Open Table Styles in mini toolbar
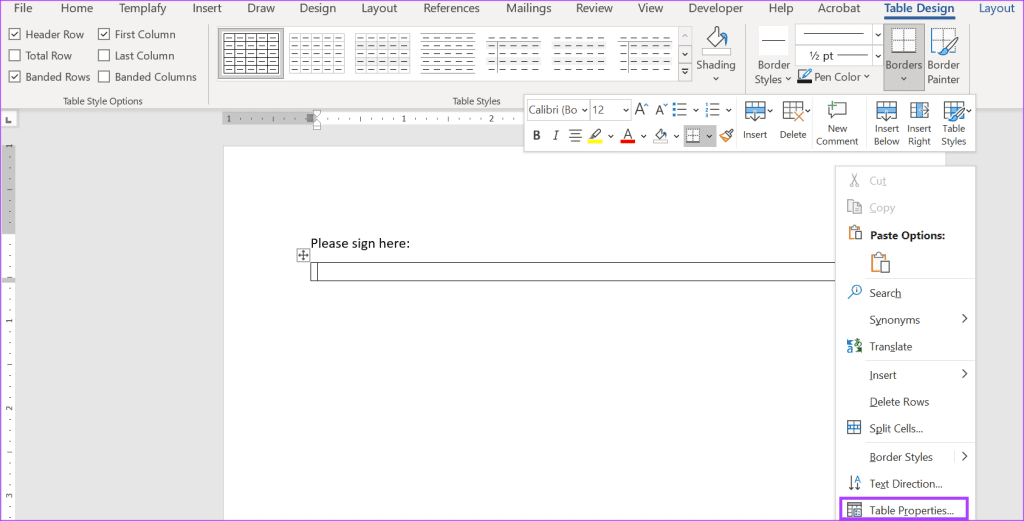This screenshot has height=521, width=1024. coord(954,123)
